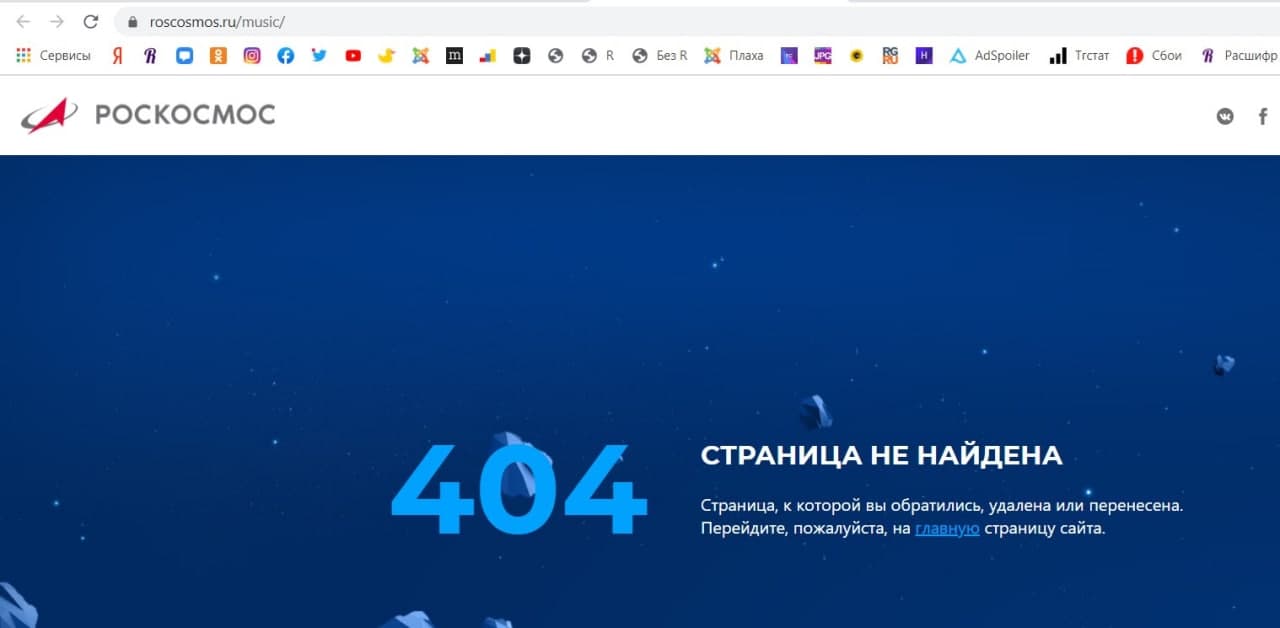Open the Twitter bookmark
Viewport: 1280px width, 628px height.
(x=319, y=56)
